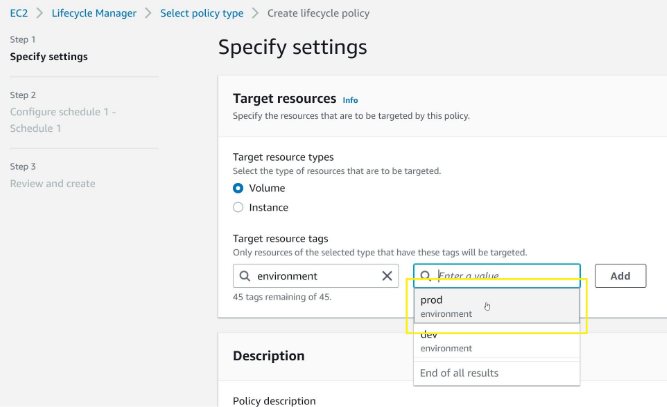The width and height of the screenshot is (667, 407).
Task: Click the chevron before Create lifecycle policy
Action: pos(256,13)
